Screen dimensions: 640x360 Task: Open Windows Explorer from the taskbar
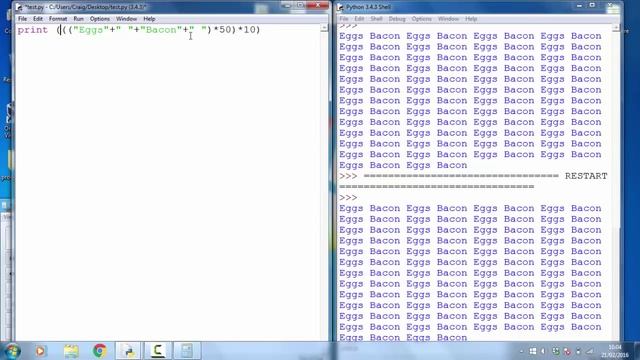pos(71,351)
